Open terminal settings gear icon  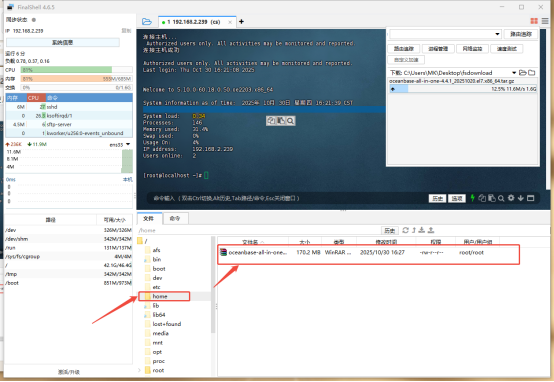pos(511,198)
